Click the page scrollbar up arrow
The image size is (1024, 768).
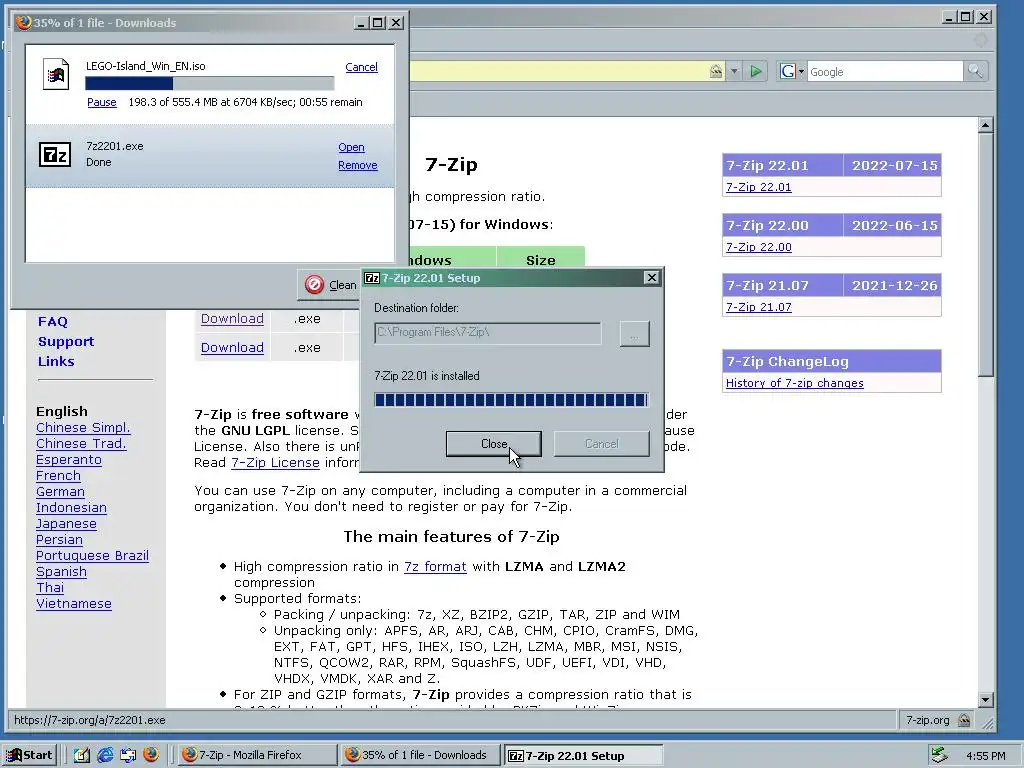click(985, 124)
